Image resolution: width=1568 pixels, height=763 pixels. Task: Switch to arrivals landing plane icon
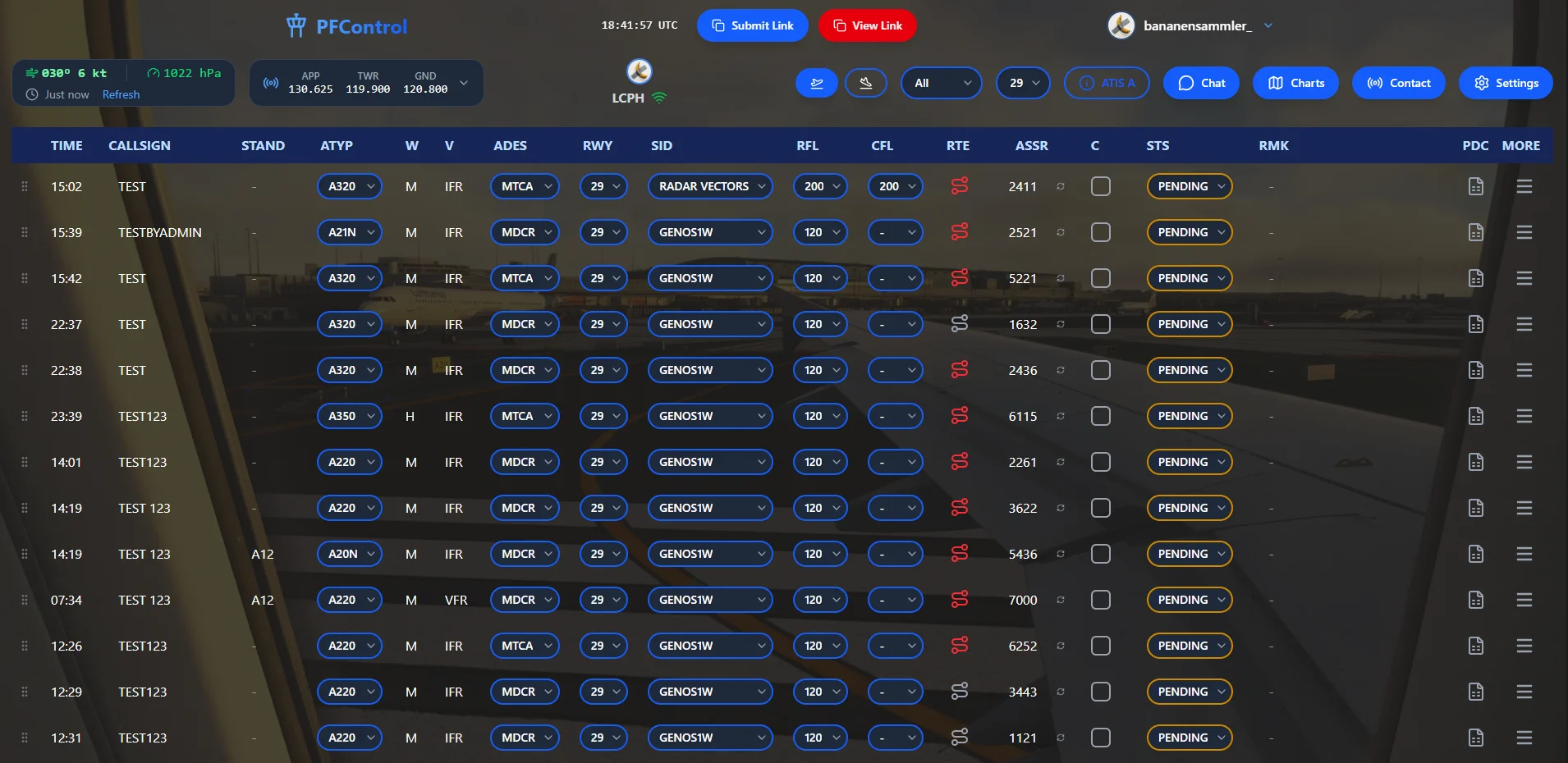coord(865,83)
